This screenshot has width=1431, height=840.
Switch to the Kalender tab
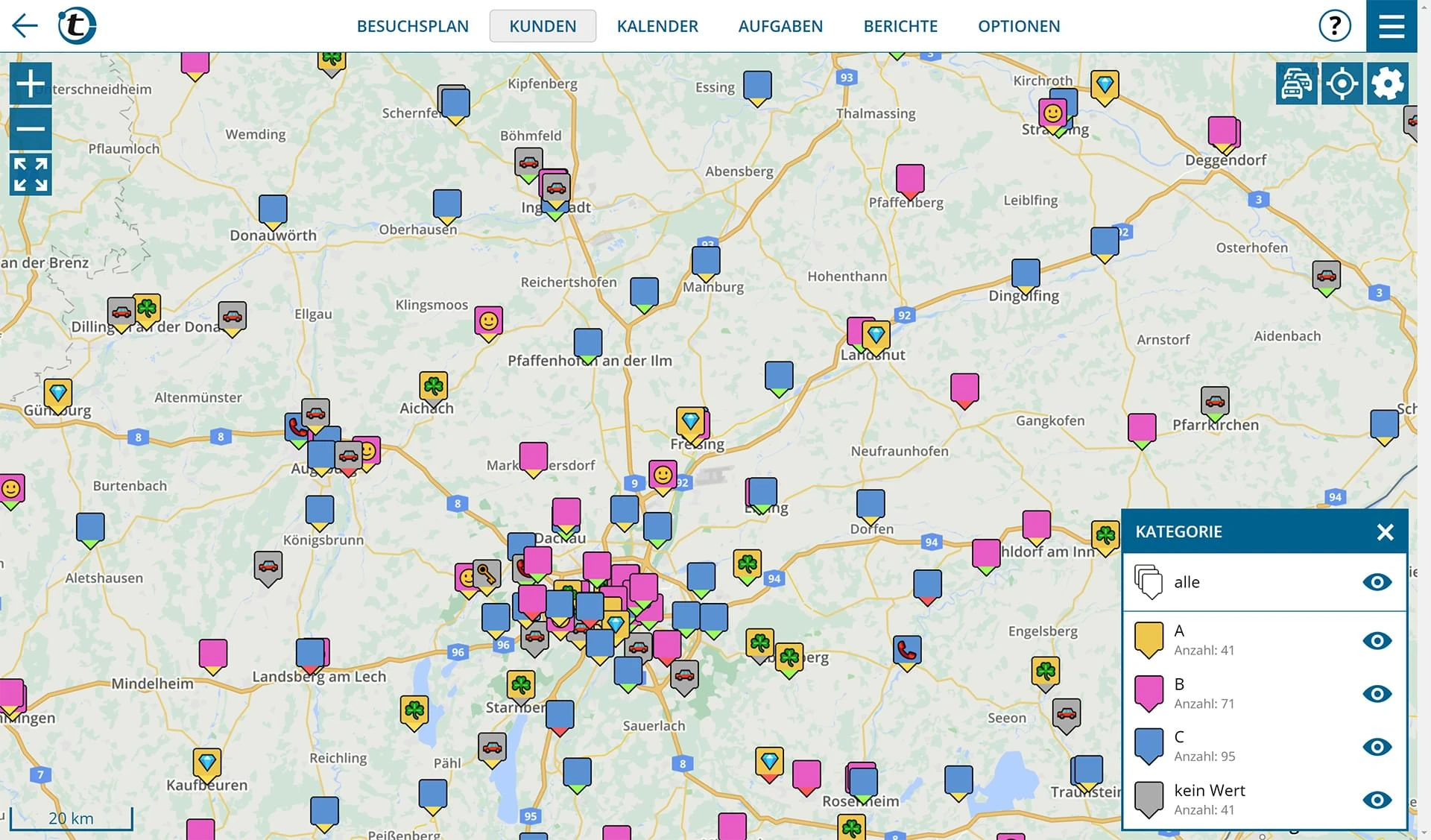[x=657, y=26]
